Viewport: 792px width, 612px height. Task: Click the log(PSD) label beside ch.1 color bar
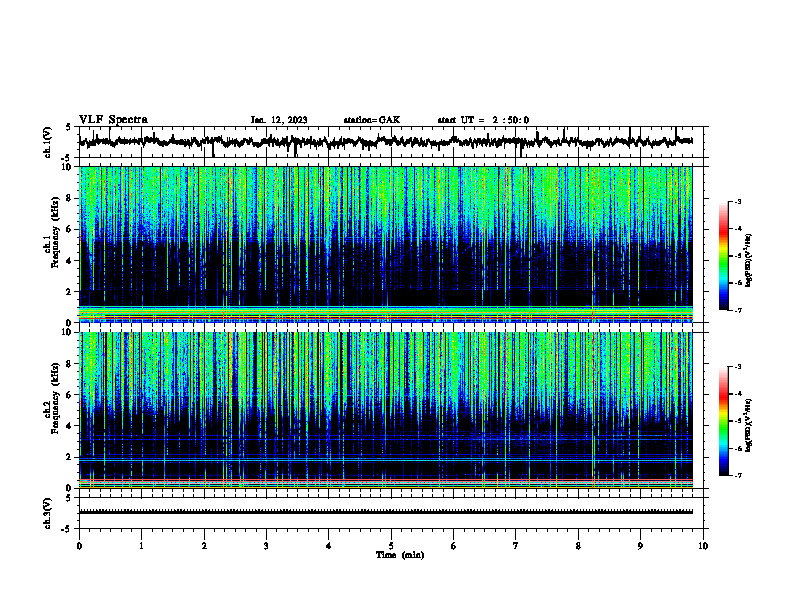[749, 261]
